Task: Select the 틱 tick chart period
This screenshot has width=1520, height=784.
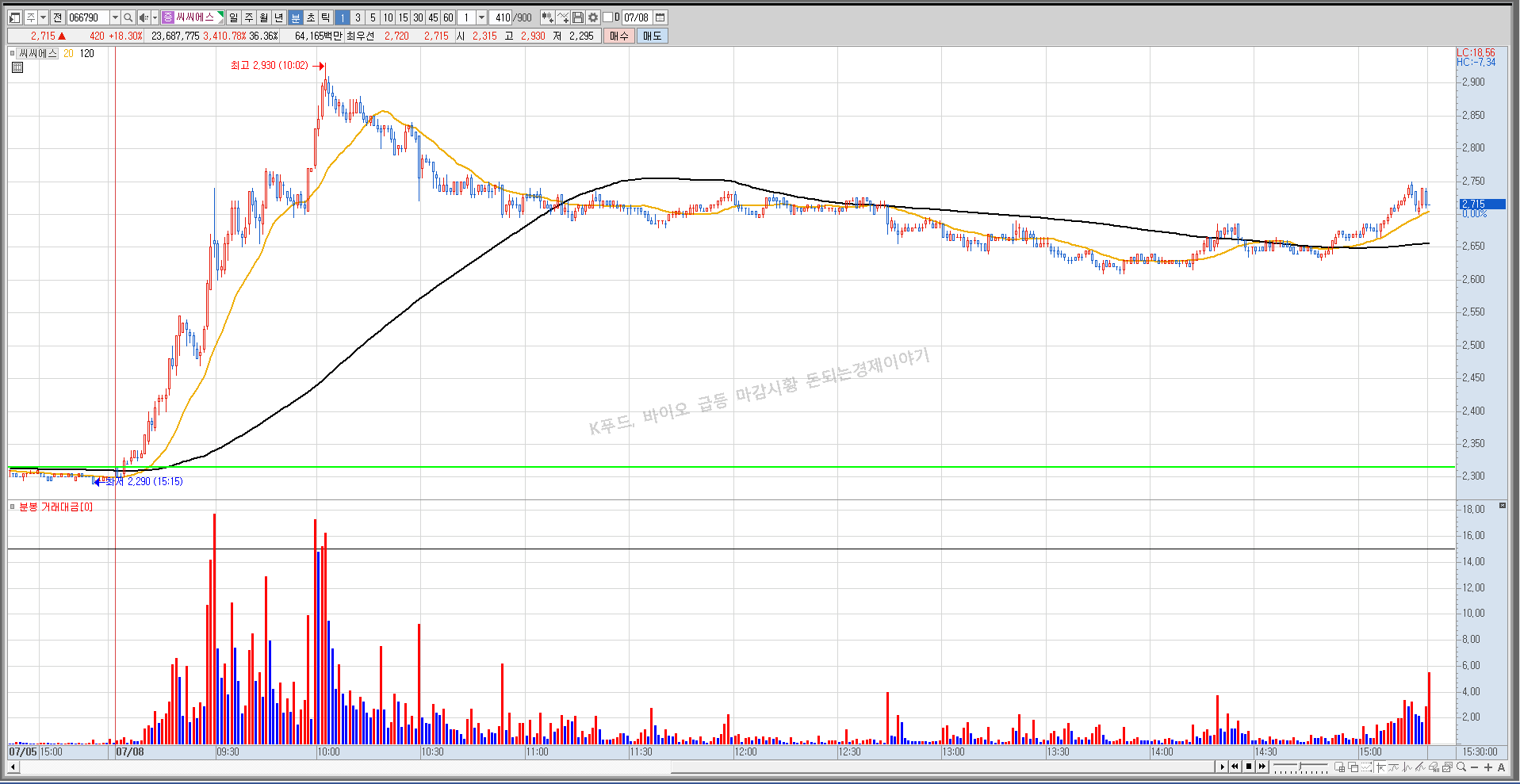Action: click(x=325, y=17)
